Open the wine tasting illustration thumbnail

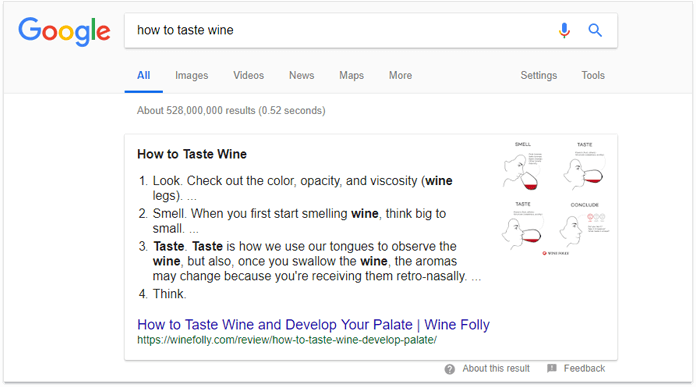click(x=555, y=198)
